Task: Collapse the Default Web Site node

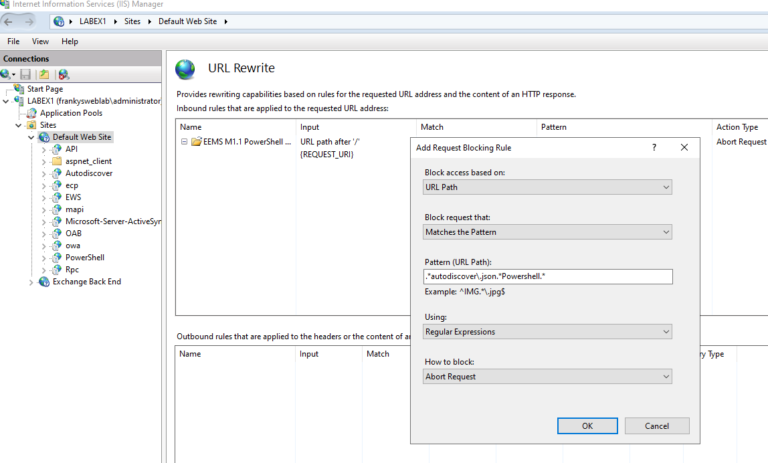Action: tap(31, 137)
